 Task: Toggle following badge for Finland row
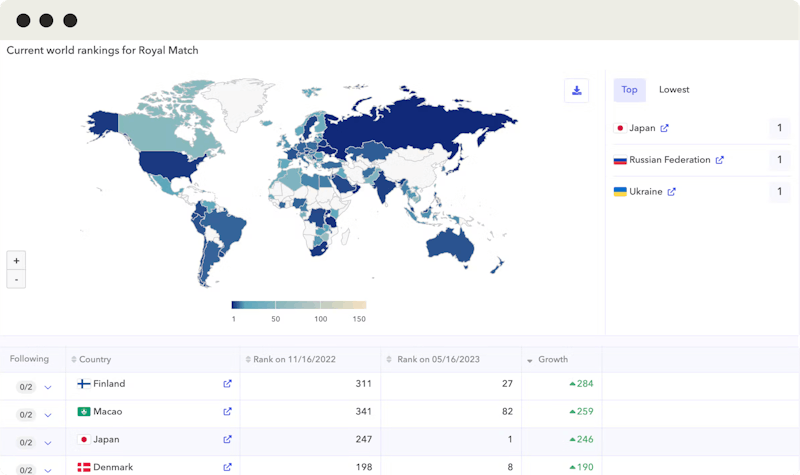click(25, 386)
